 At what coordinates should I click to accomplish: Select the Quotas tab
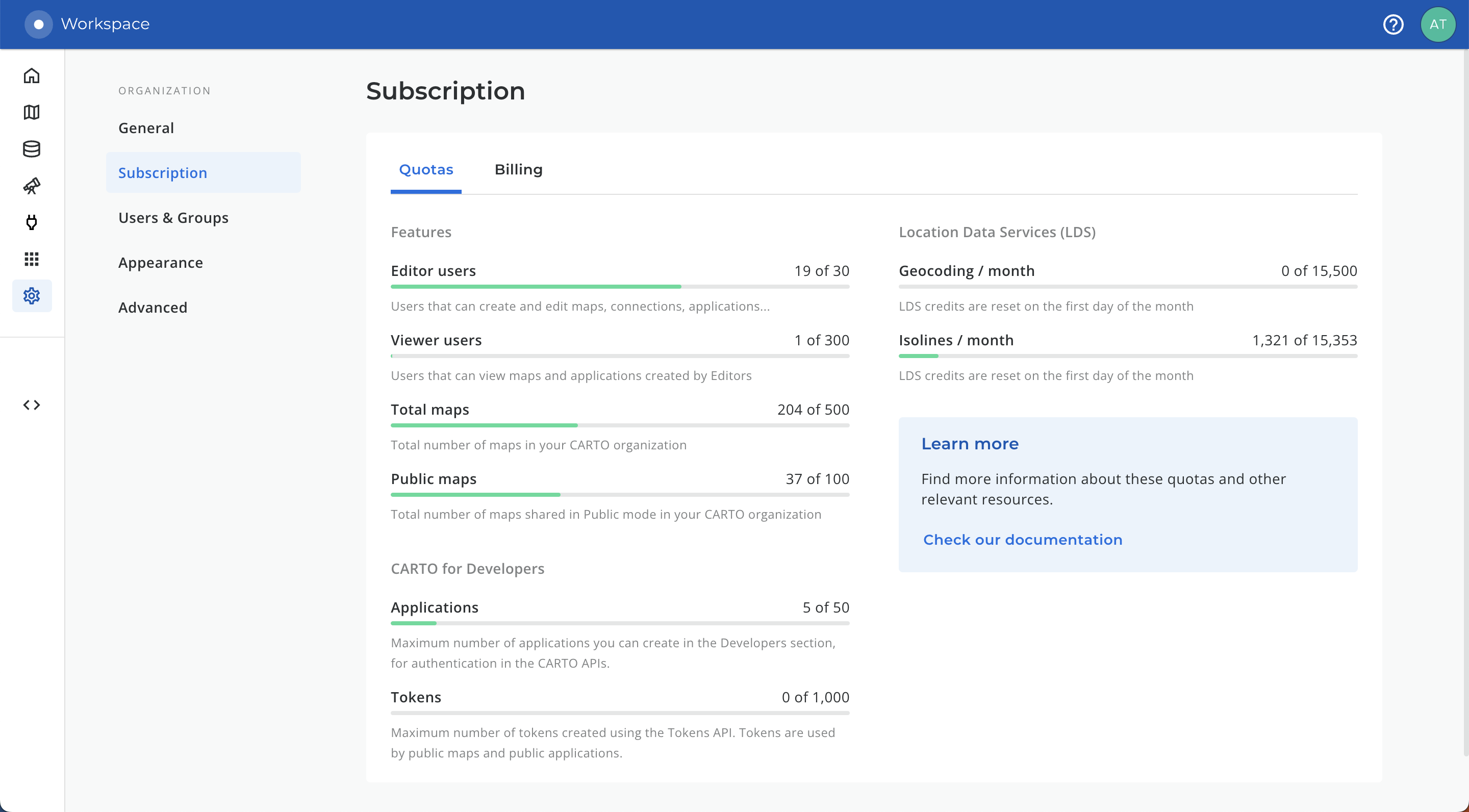[x=425, y=169]
